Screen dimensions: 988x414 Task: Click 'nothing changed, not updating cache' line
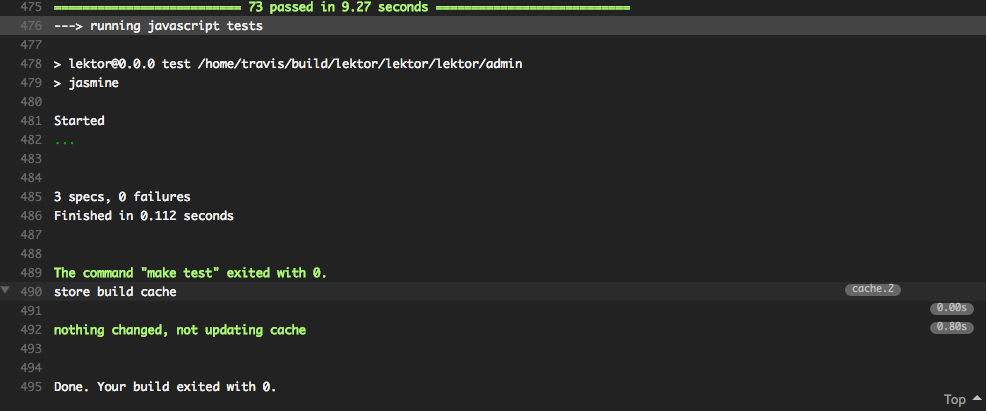(x=180, y=330)
